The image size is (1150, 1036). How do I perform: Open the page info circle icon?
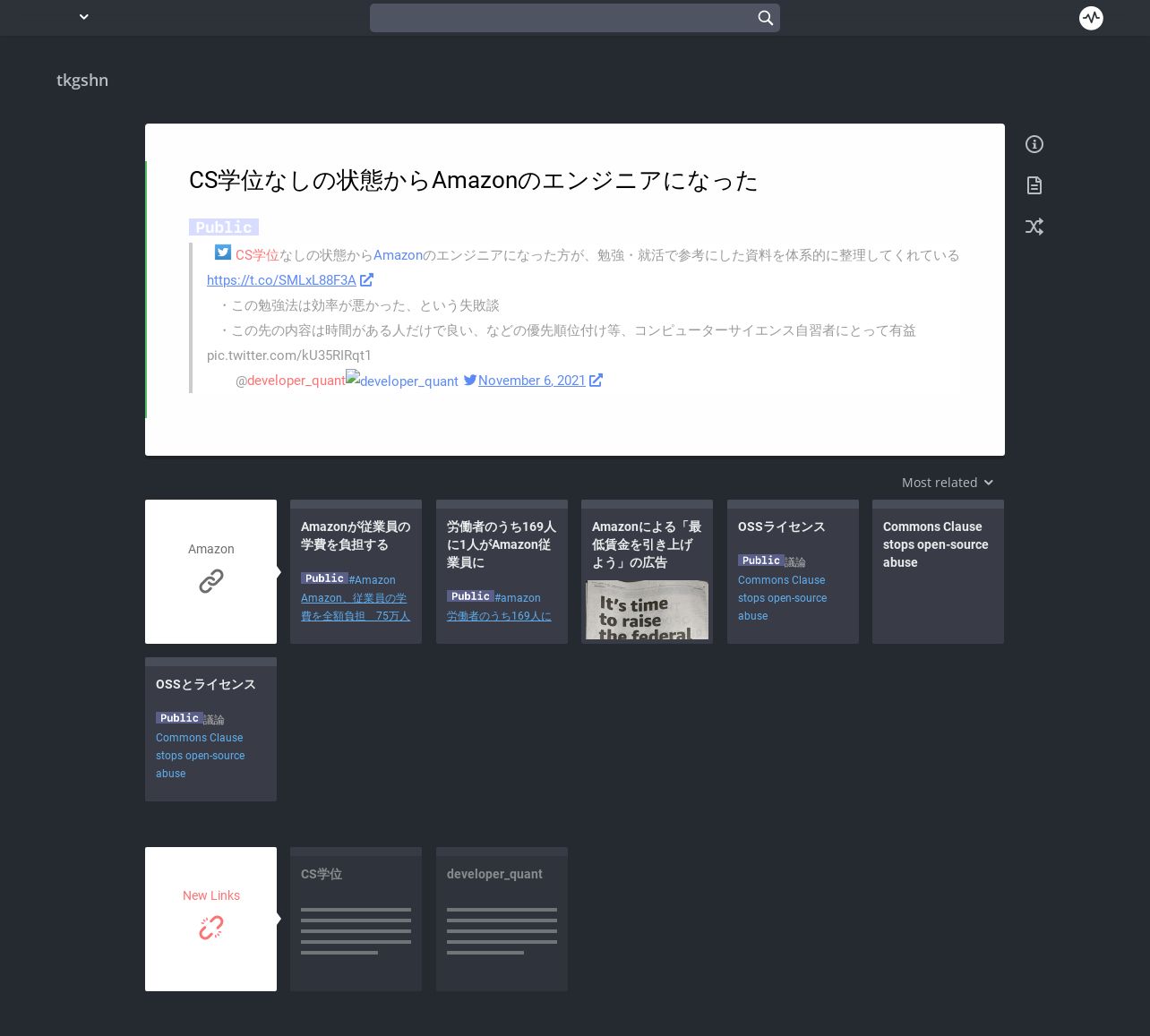coord(1034,144)
